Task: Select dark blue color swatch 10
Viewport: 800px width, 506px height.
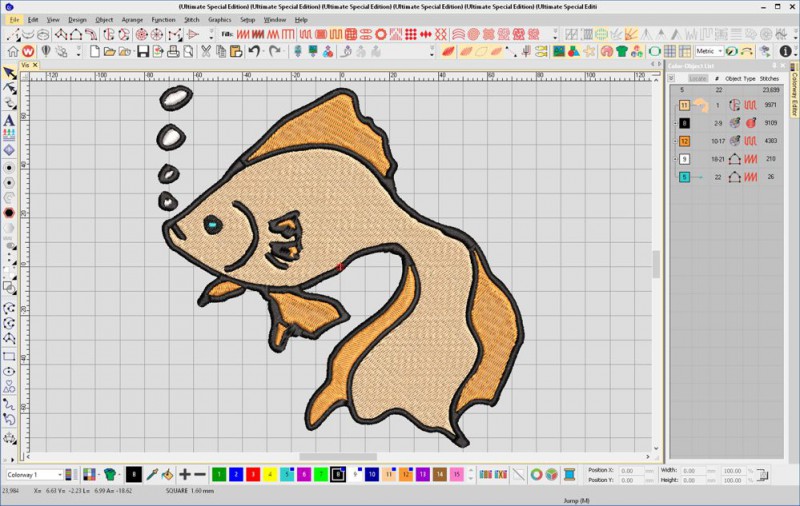Action: coord(371,475)
